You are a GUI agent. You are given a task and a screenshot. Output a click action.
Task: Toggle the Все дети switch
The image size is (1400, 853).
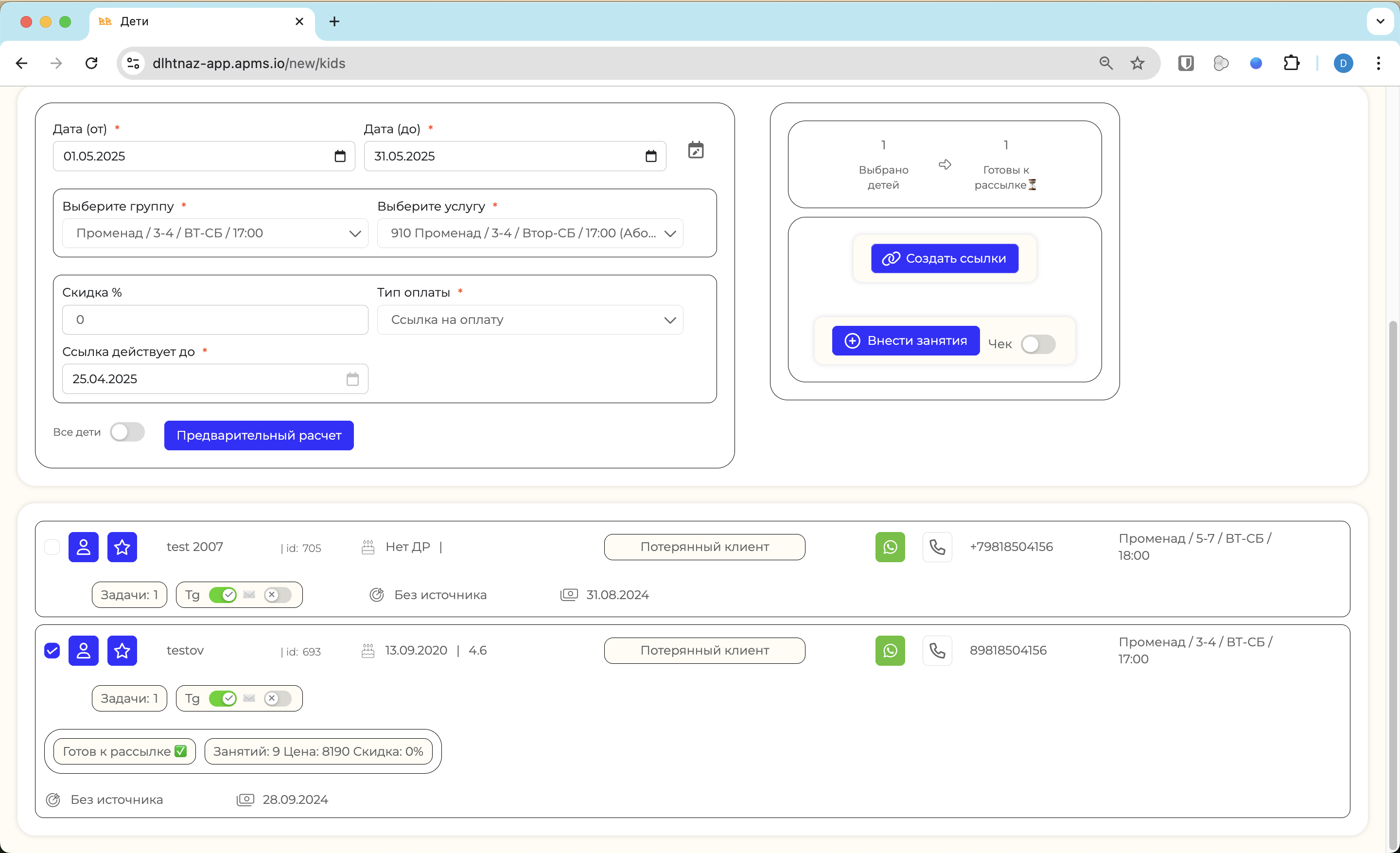pos(127,432)
